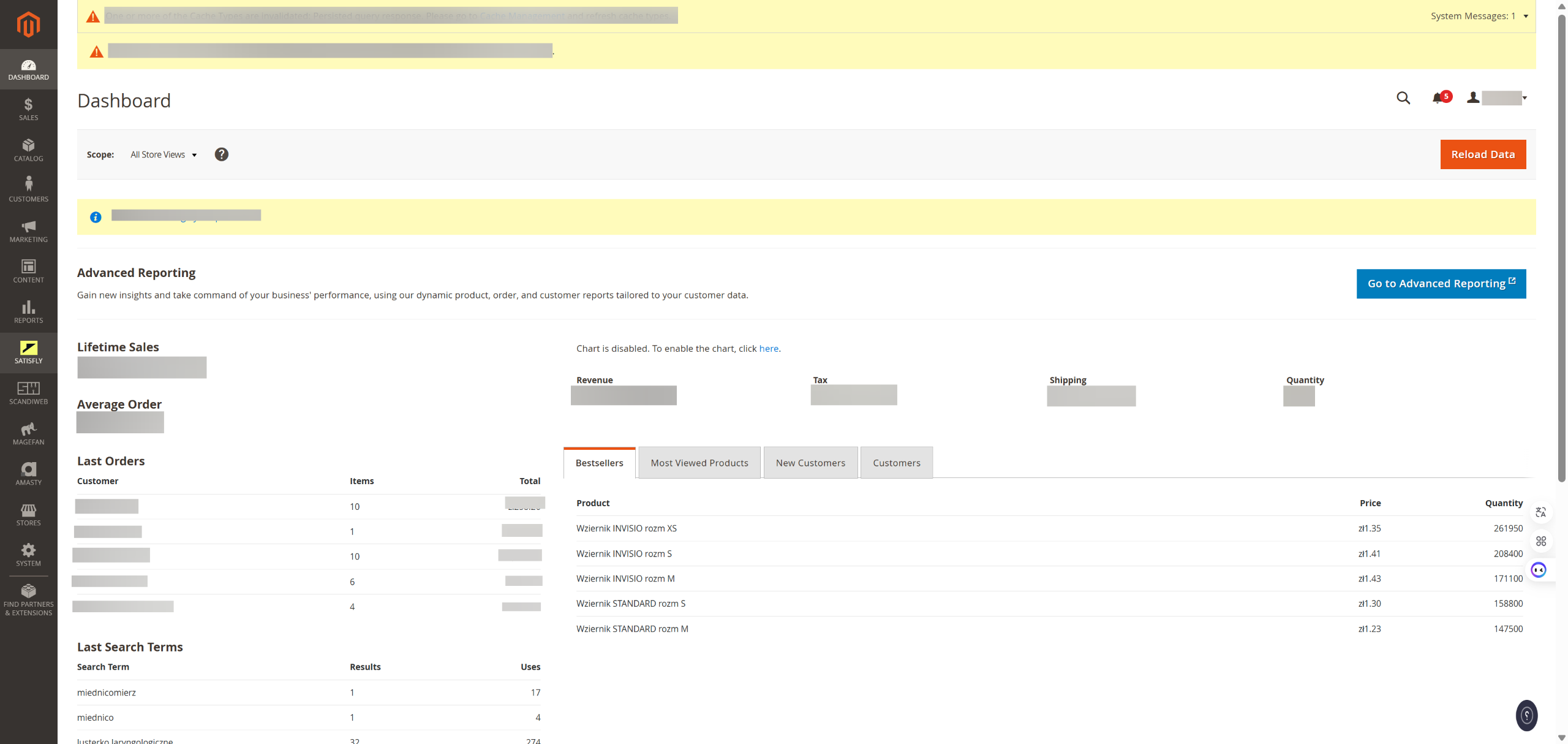Open the All Store Views scope dropdown
Image resolution: width=1568 pixels, height=744 pixels.
click(x=163, y=155)
